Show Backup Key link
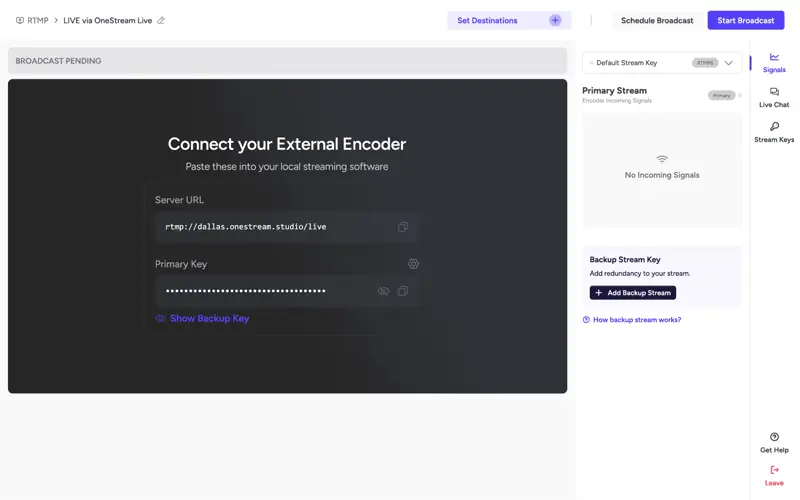The image size is (800, 500). pos(202,318)
